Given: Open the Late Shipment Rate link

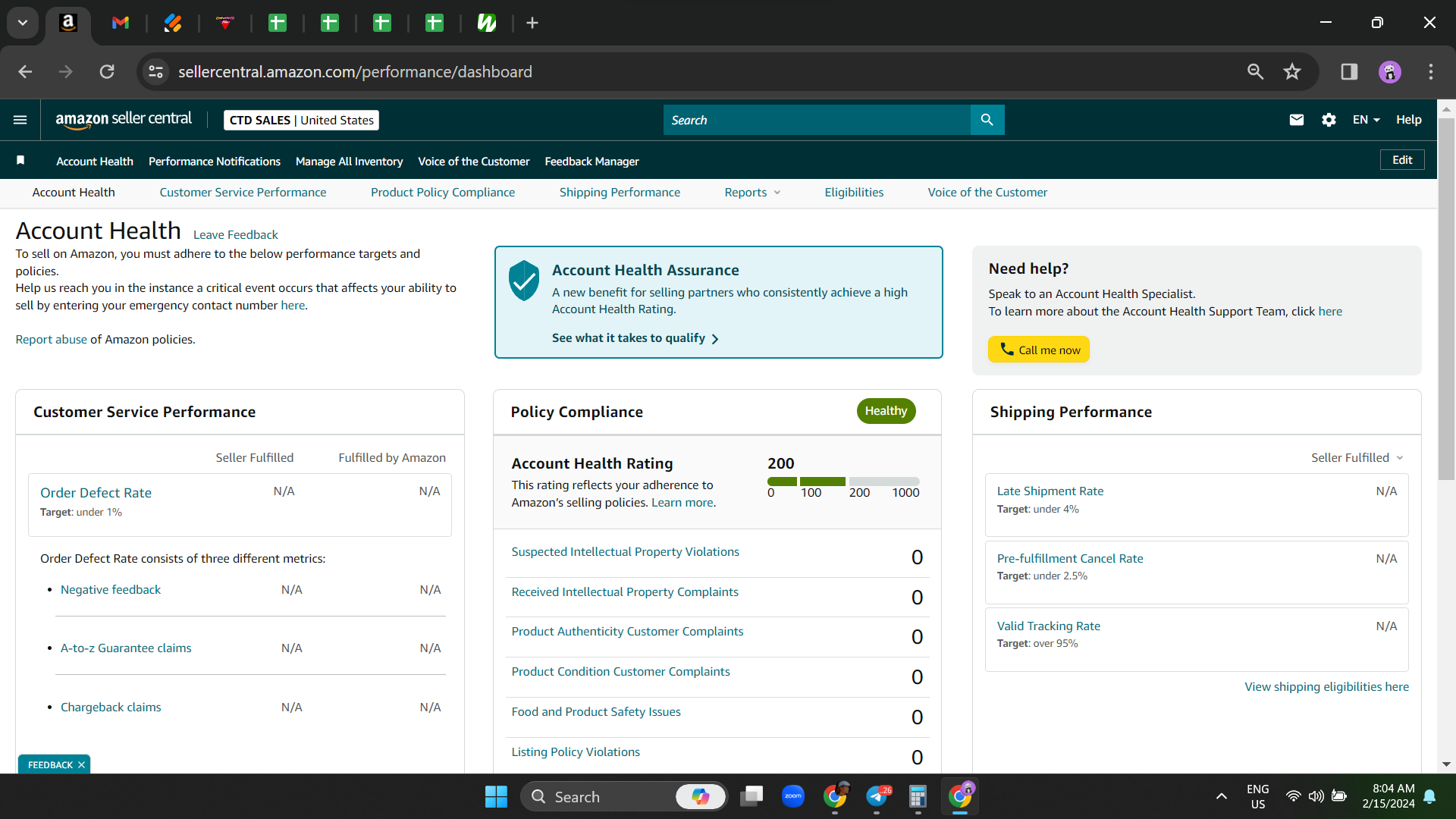Looking at the screenshot, I should [1050, 491].
